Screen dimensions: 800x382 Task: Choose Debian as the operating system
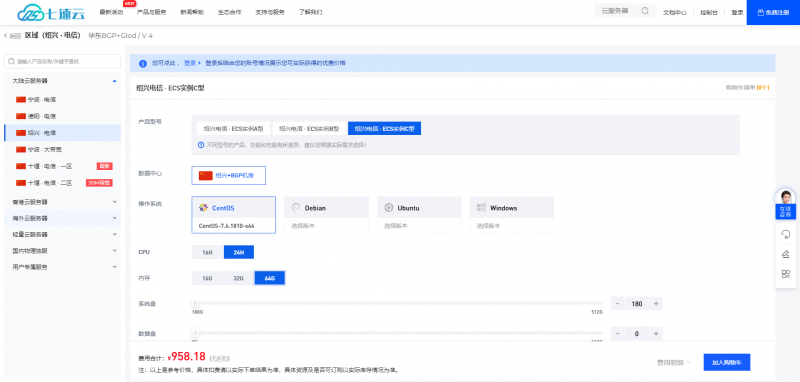pos(327,208)
